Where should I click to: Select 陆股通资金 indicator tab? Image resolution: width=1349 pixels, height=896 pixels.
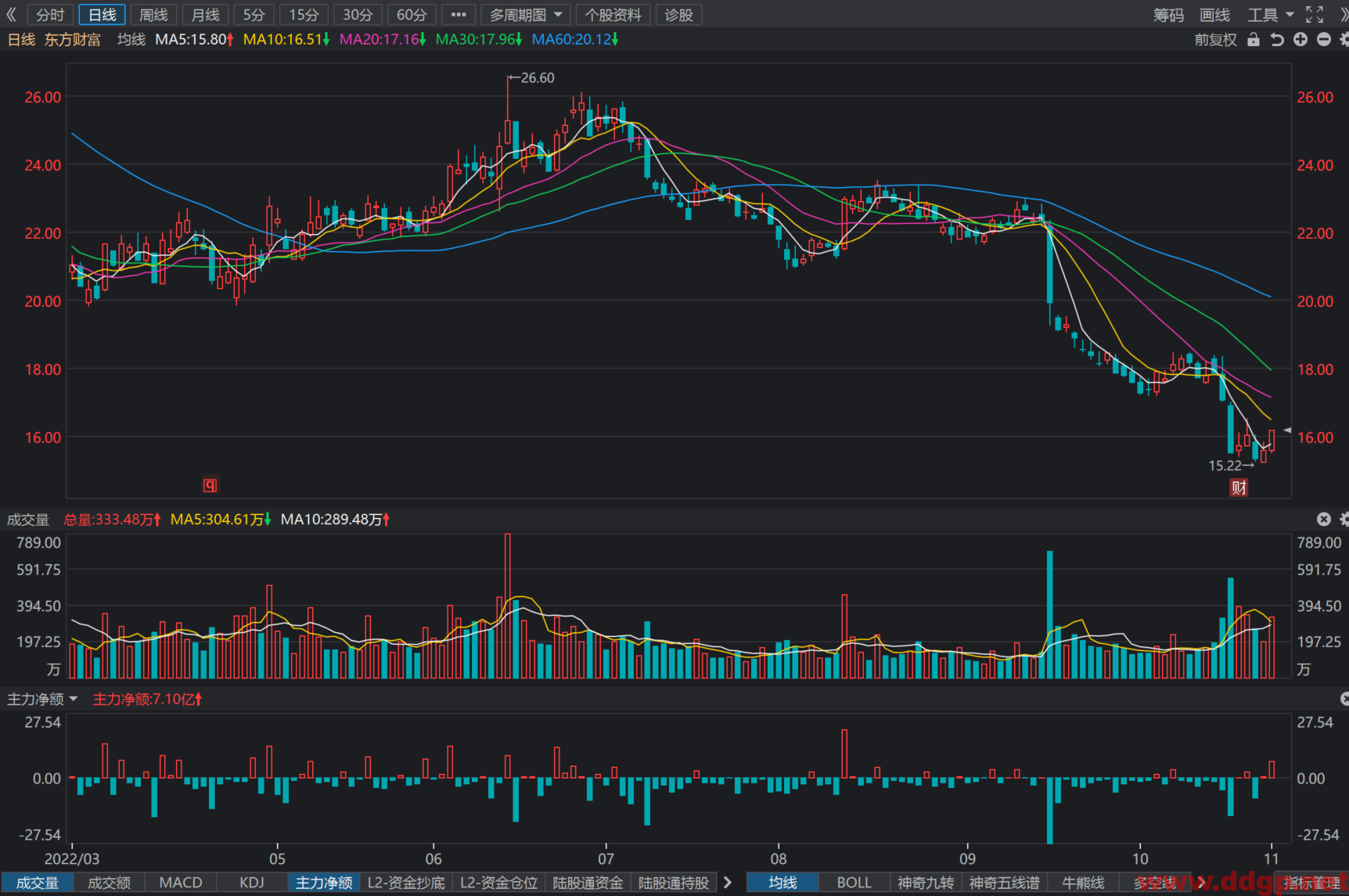point(588,883)
